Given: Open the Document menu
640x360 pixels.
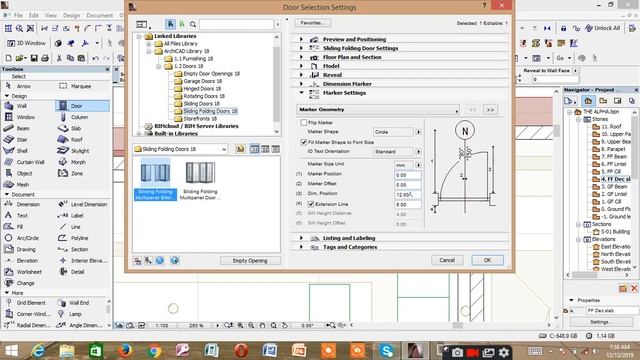Looking at the screenshot, I should pyautogui.click(x=100, y=16).
